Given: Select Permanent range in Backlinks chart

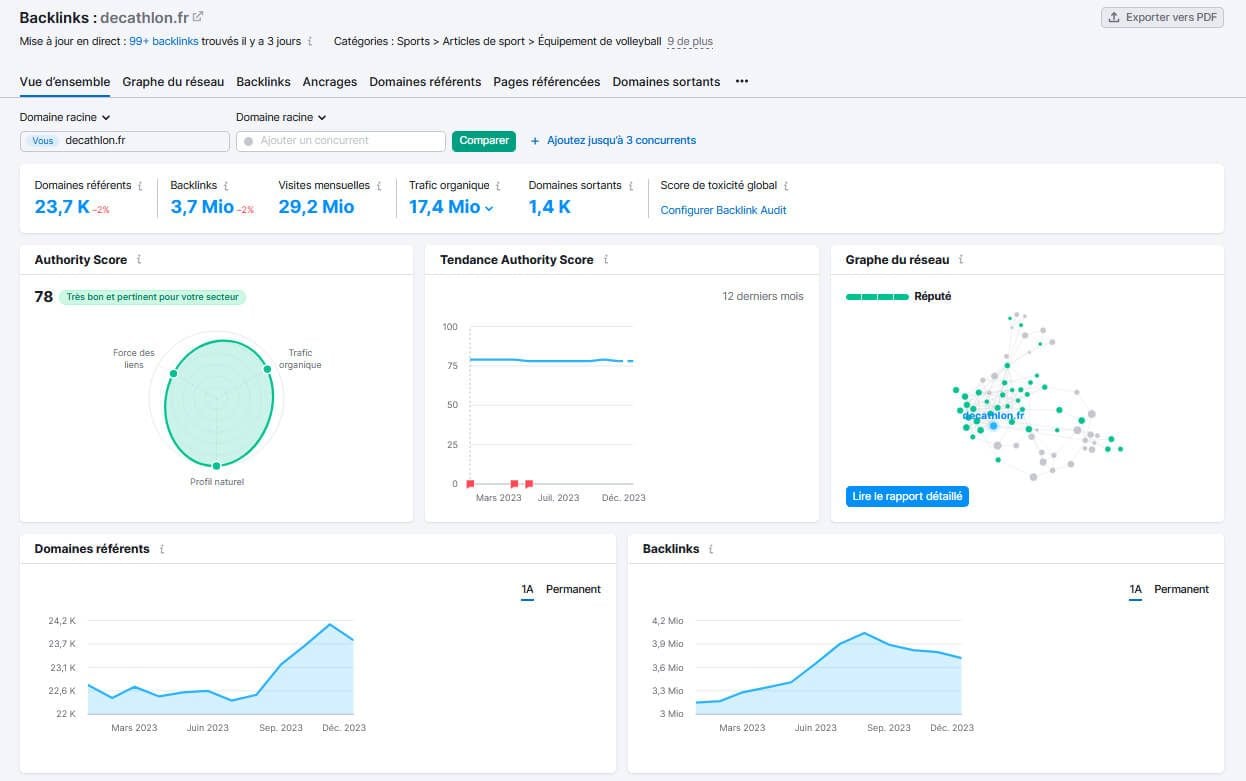Looking at the screenshot, I should [x=1182, y=590].
